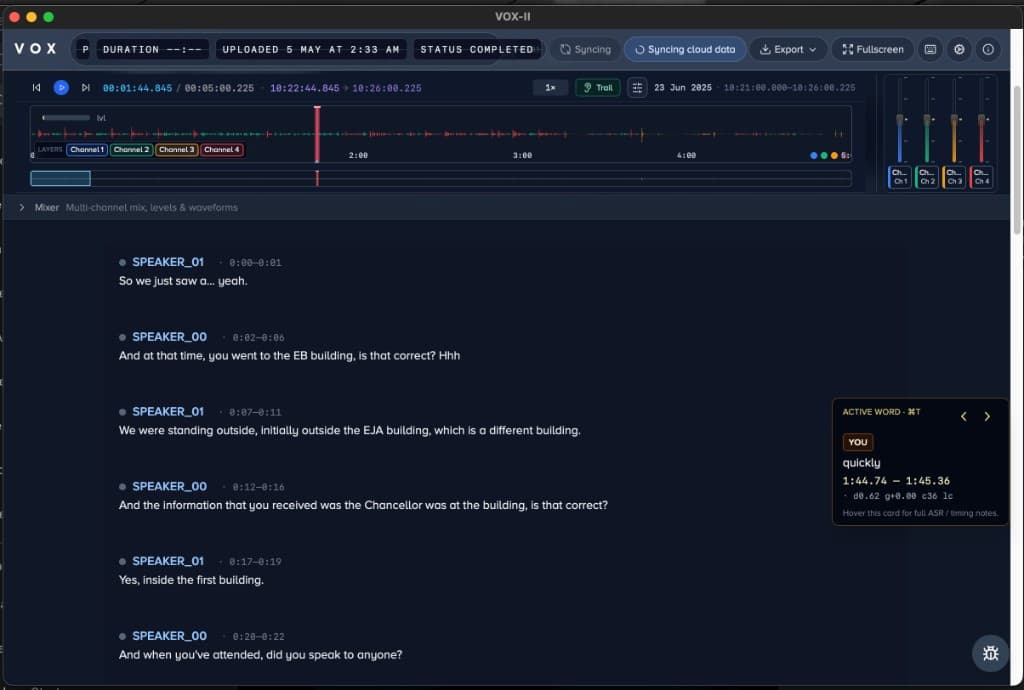
Task: Toggle the Trail option
Action: pos(598,87)
